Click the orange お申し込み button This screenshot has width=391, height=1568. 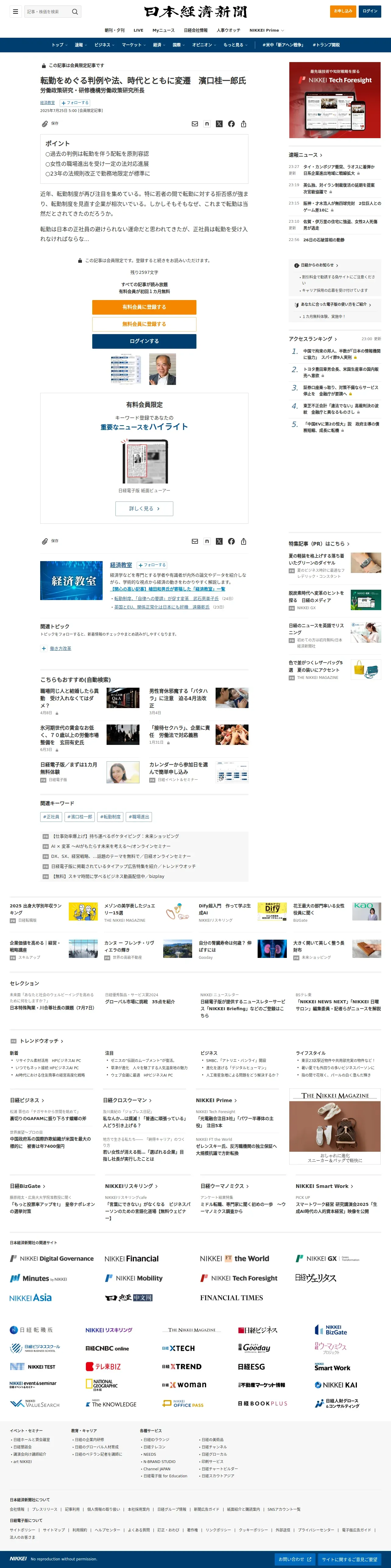tap(343, 11)
